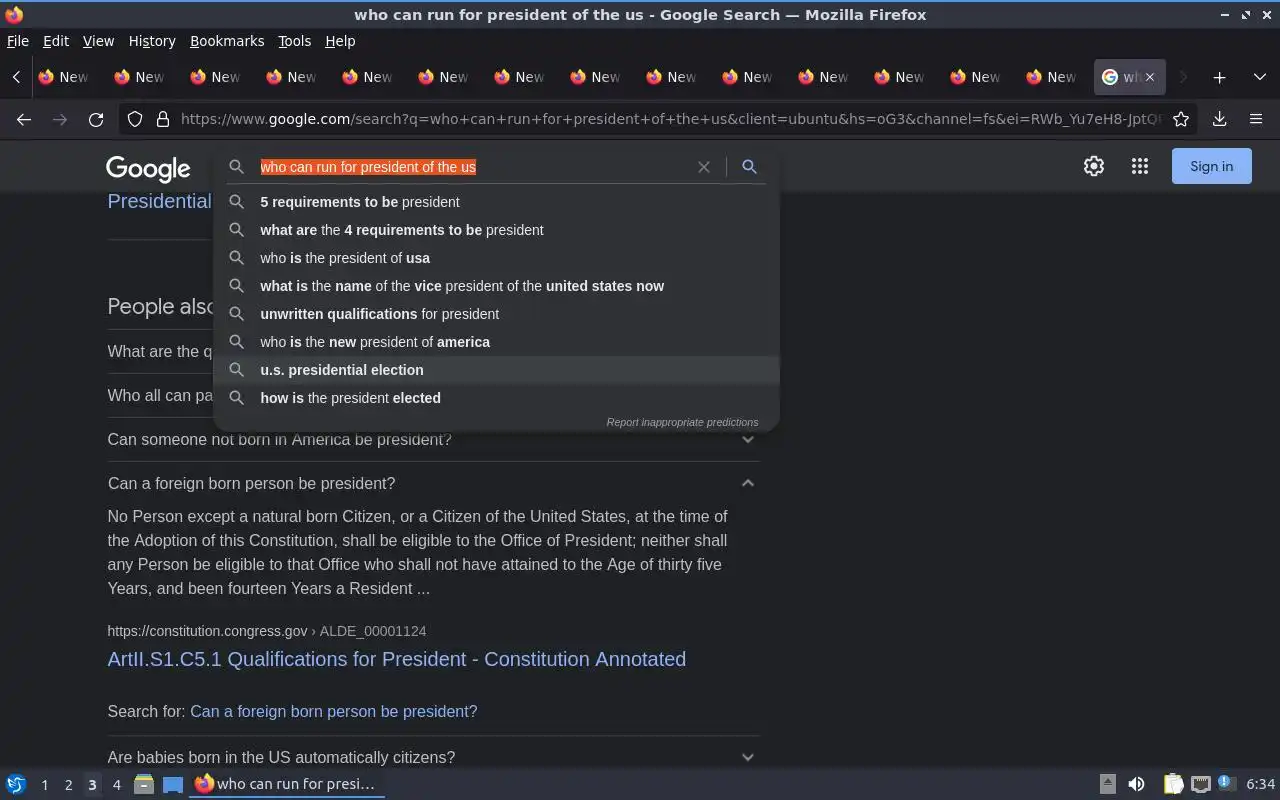The height and width of the screenshot is (800, 1280).
Task: Select suggestion 'what are the 4 requirements'
Action: (496, 230)
